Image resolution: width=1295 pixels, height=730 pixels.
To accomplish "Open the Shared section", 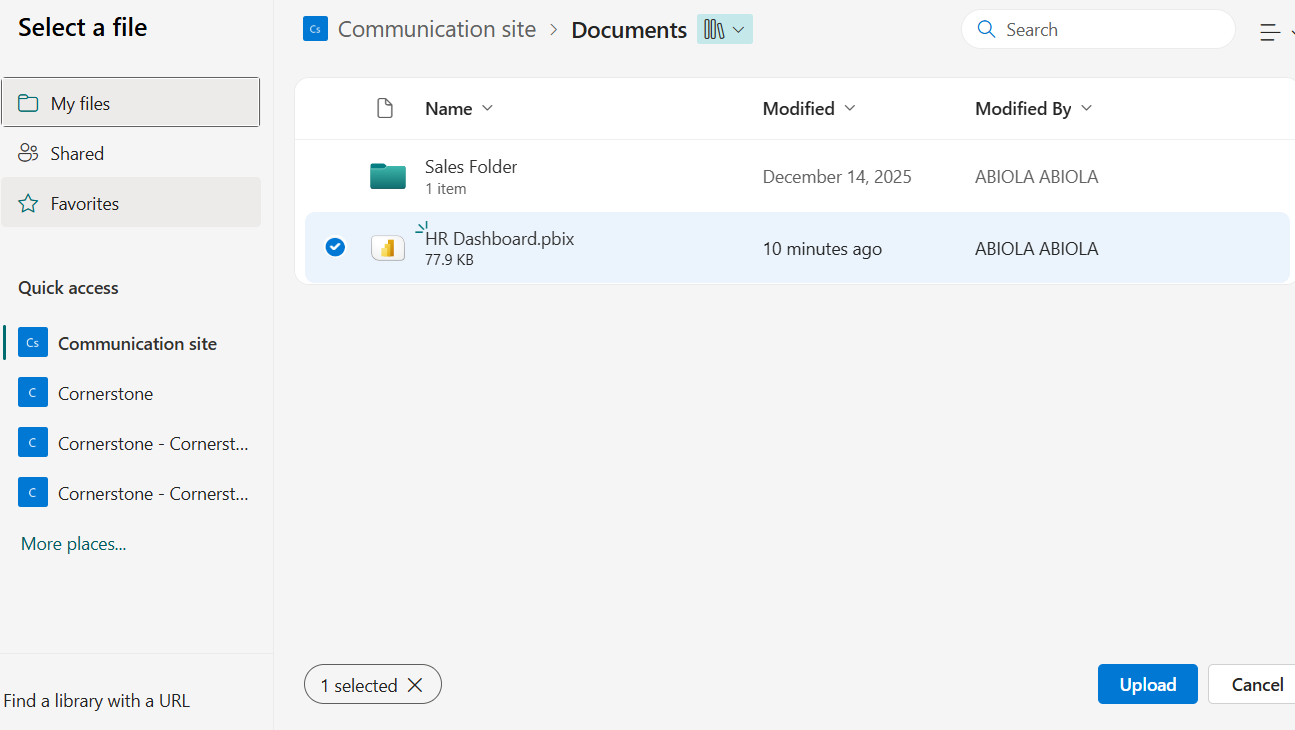I will (77, 153).
